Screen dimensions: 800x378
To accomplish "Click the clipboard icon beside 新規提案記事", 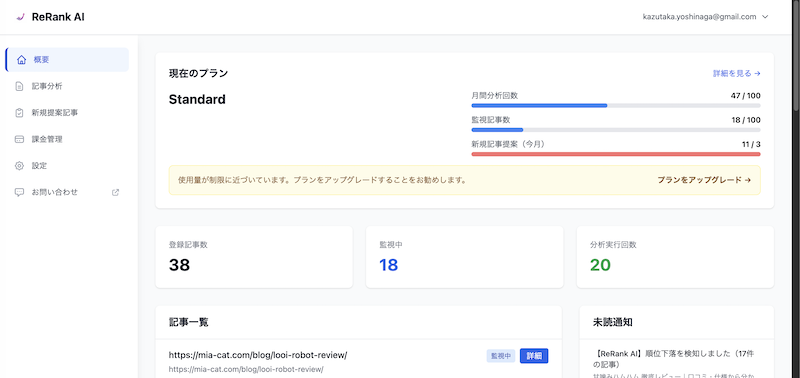I will pos(19,113).
